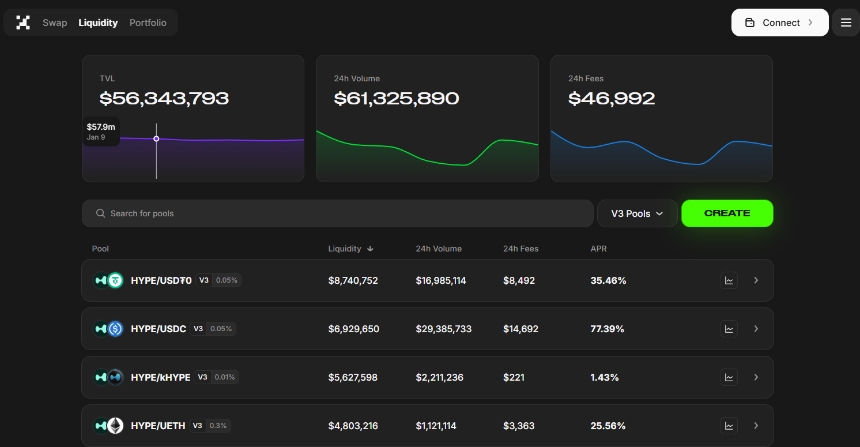The height and width of the screenshot is (447, 860).
Task: Select the Liquidity tab
Action: pos(98,23)
